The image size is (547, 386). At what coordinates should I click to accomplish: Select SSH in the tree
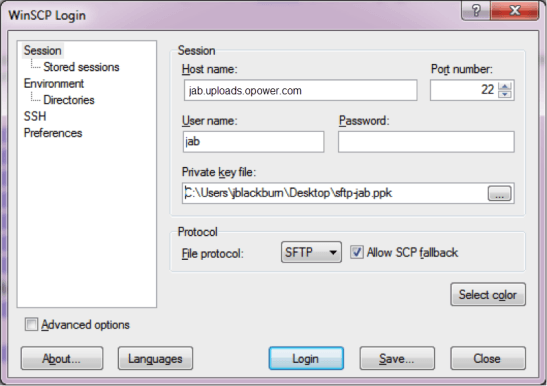35,116
